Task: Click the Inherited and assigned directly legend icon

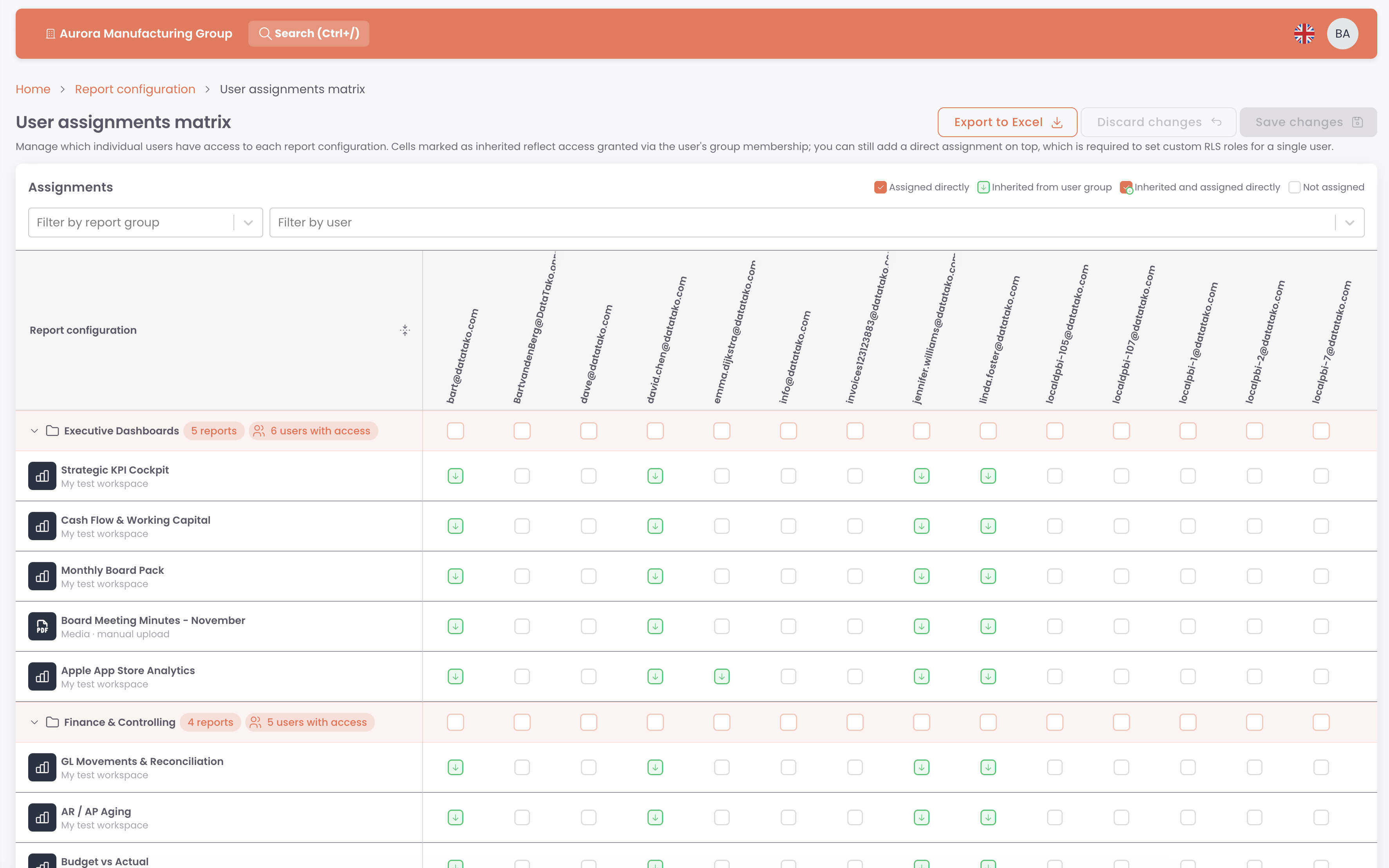Action: (x=1126, y=188)
